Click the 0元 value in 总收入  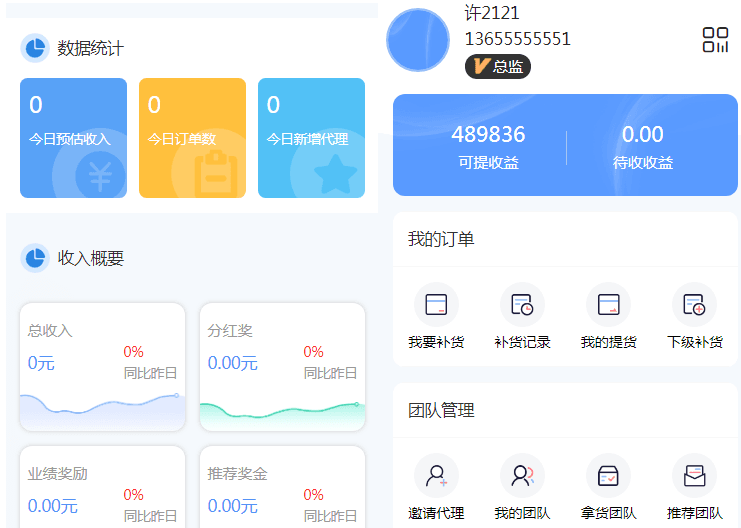click(x=41, y=363)
